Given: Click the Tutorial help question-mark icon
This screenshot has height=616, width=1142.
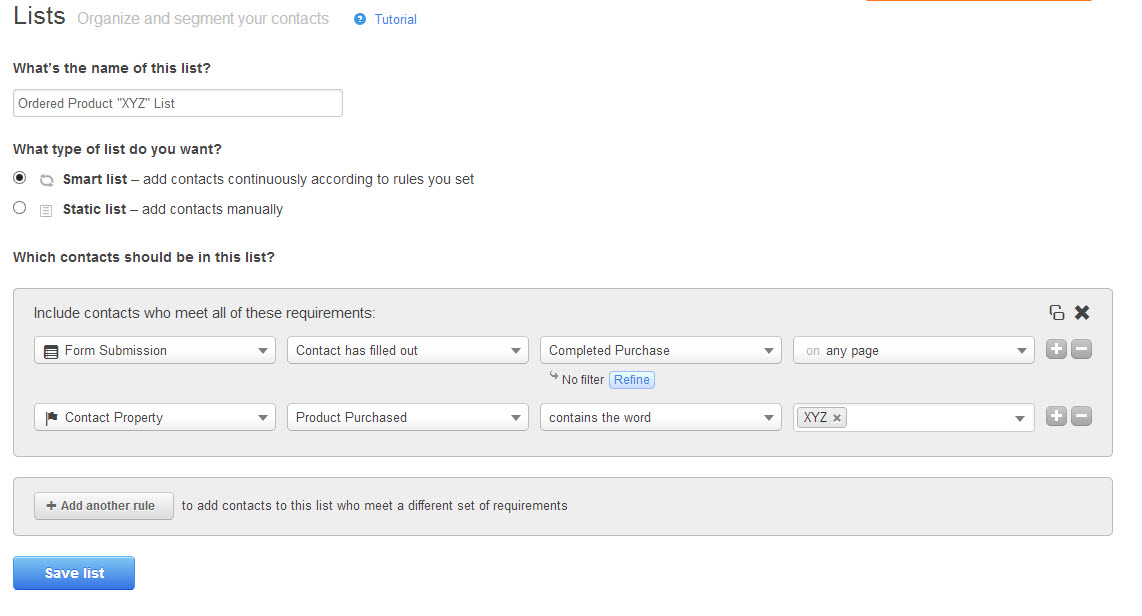Looking at the screenshot, I should click(x=360, y=19).
